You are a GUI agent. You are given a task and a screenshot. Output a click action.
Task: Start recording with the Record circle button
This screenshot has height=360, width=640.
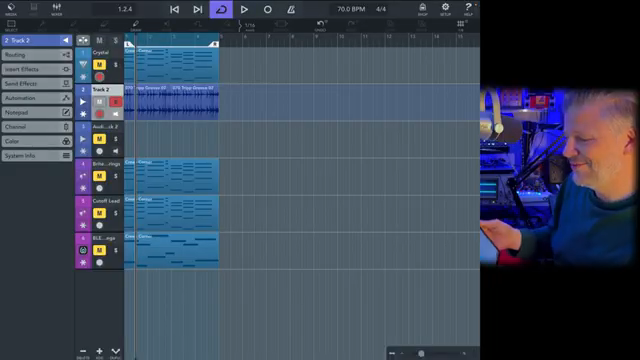(267, 9)
